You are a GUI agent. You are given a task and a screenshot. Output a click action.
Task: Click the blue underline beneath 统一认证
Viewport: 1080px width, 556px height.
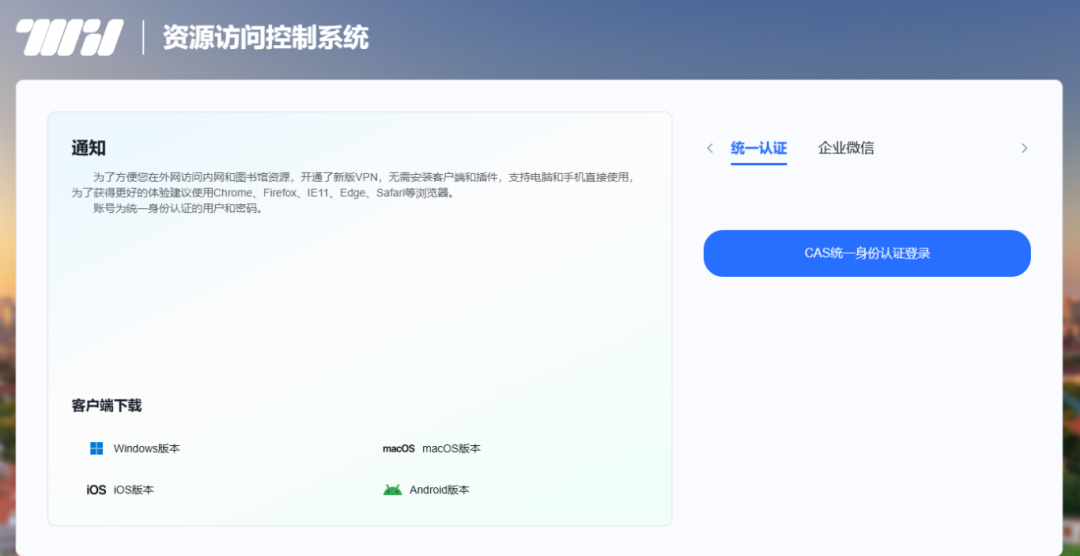tap(758, 163)
